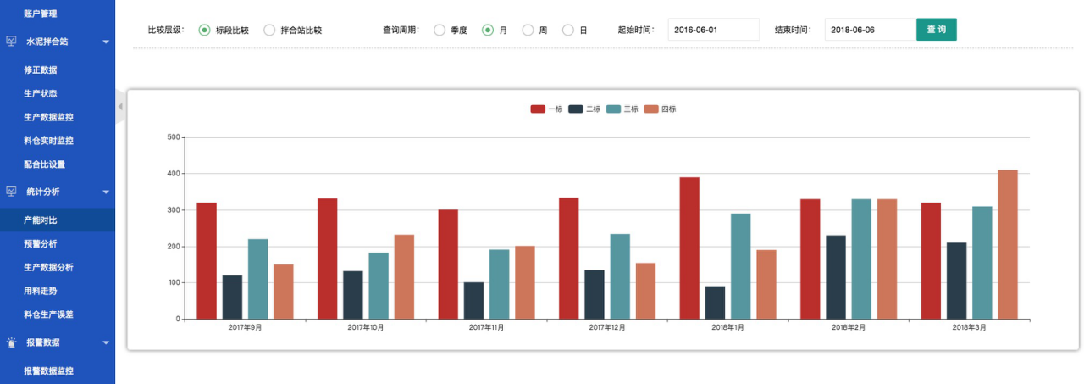Collapse sidebar using the small left arrow
The height and width of the screenshot is (384, 1084).
[120, 107]
